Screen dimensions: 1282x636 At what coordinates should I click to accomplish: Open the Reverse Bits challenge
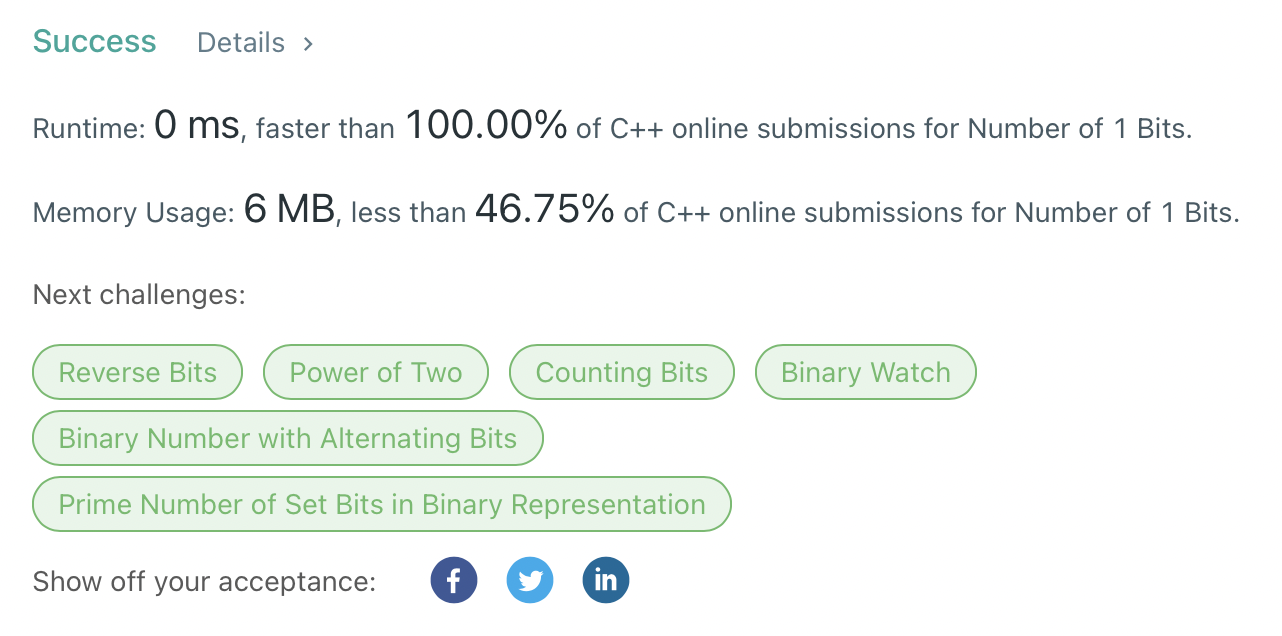click(x=138, y=372)
